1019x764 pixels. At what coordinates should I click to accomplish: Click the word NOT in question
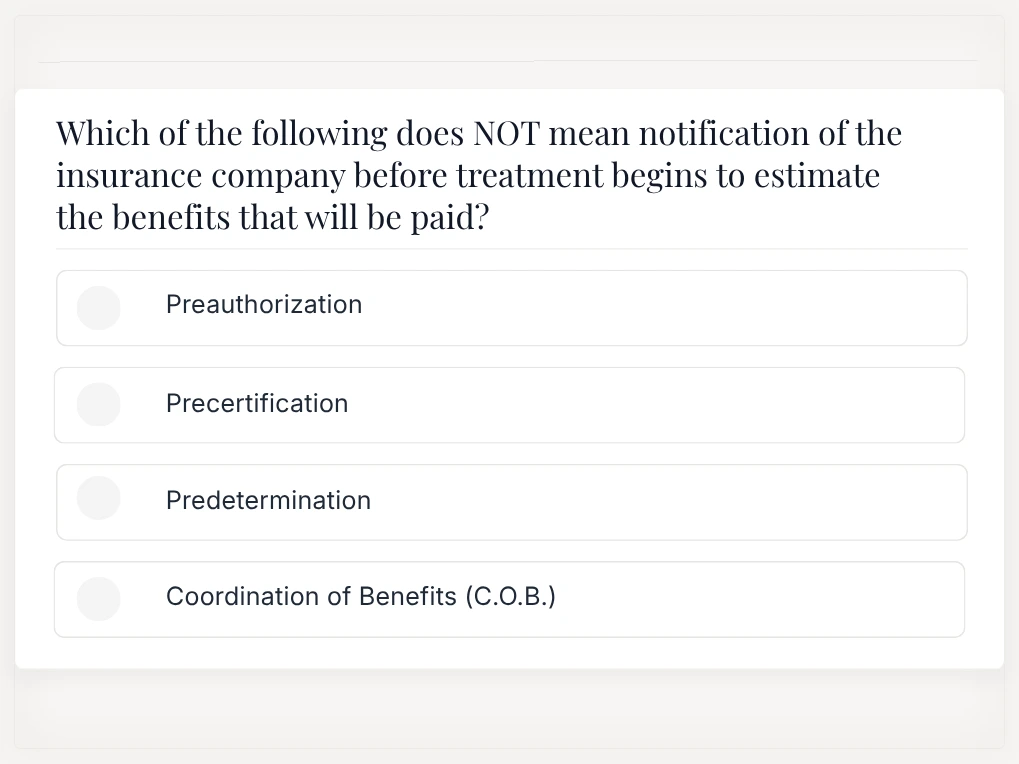tap(506, 133)
